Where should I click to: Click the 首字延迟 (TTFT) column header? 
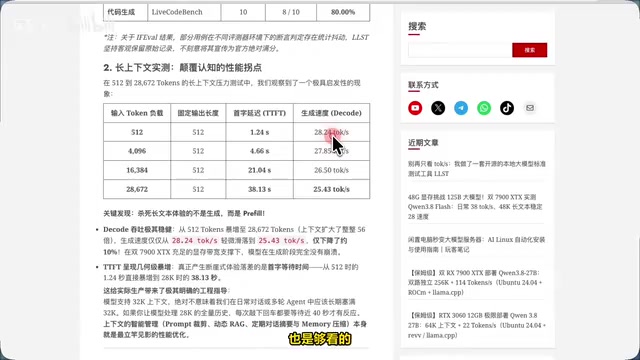point(260,113)
